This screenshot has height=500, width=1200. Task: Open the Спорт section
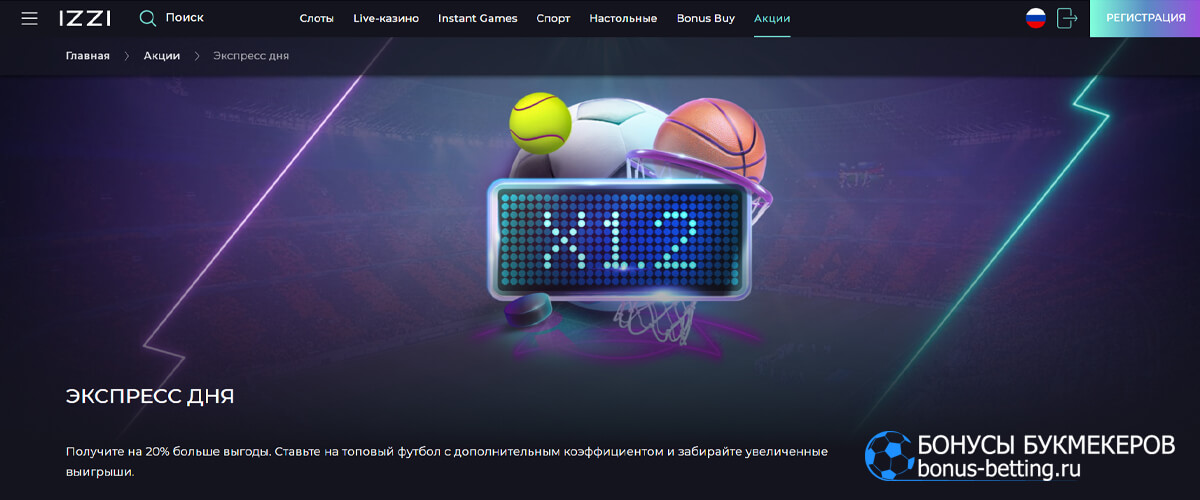(x=553, y=18)
